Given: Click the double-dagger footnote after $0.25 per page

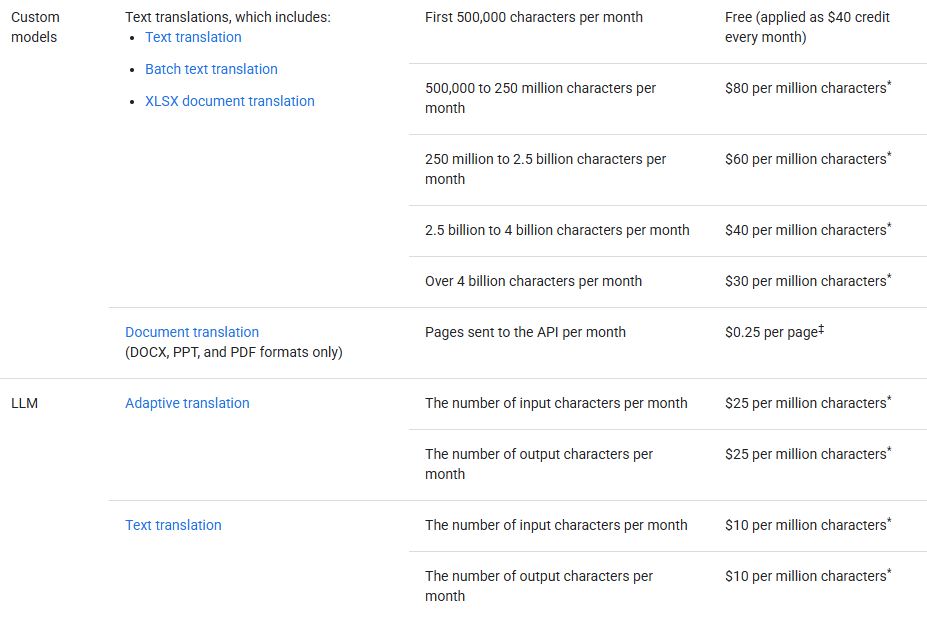Looking at the screenshot, I should coord(821,329).
